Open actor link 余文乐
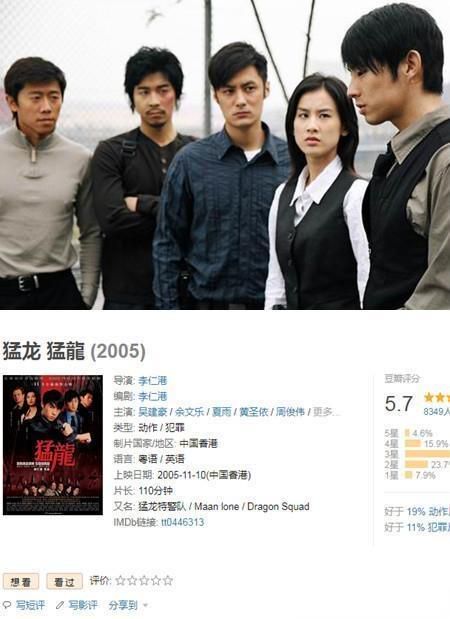Viewport: 450px width, 619px height. [x=189, y=412]
